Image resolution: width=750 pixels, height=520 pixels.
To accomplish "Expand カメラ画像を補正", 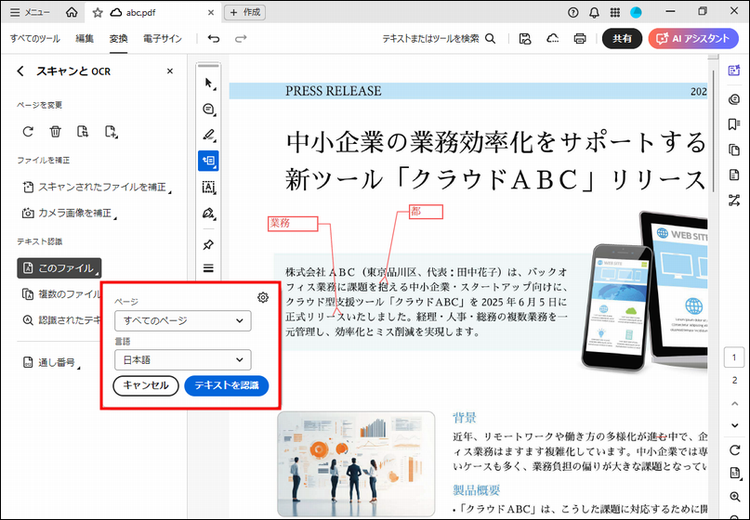I will [69, 213].
